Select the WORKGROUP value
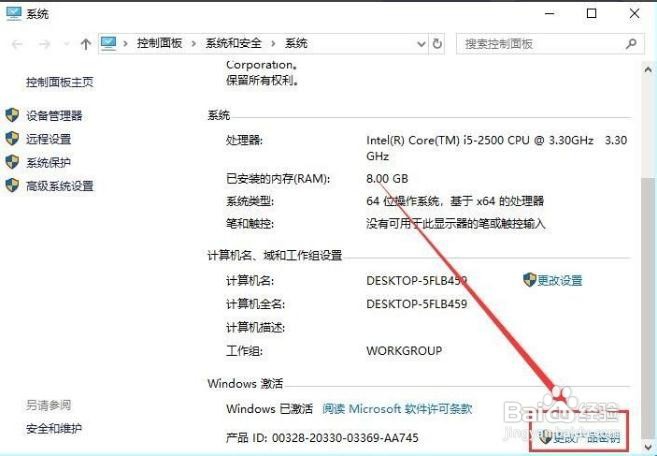 coord(404,350)
